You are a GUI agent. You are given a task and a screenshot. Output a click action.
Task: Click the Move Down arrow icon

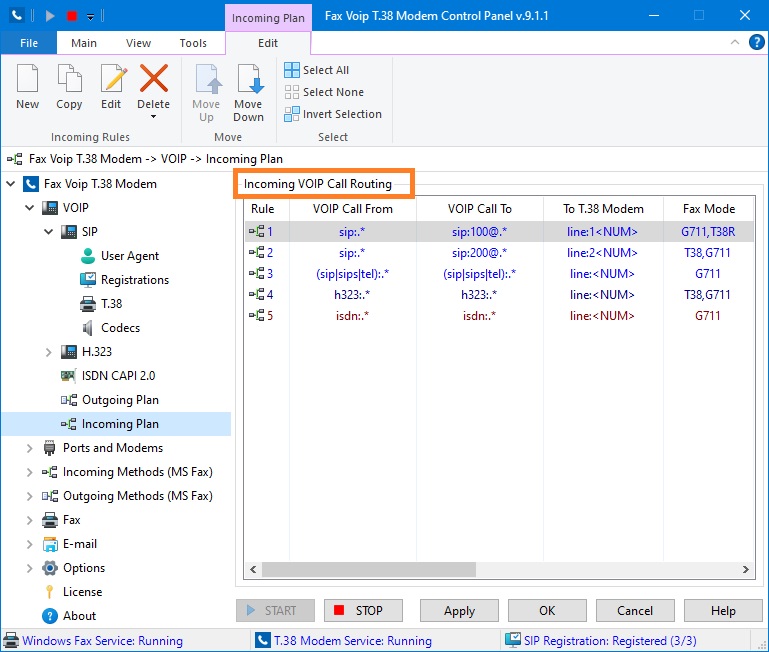(250, 78)
